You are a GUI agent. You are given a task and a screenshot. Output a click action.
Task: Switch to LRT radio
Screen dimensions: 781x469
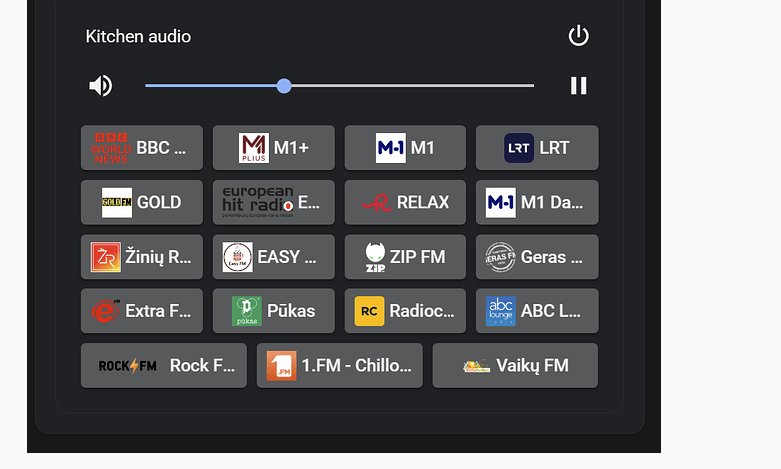coord(537,148)
